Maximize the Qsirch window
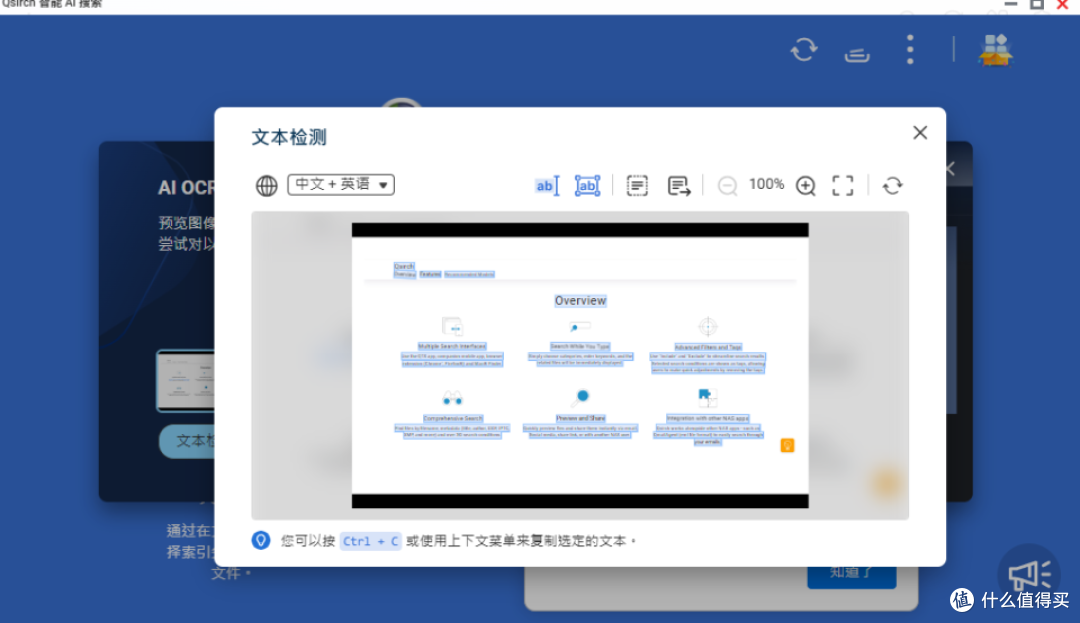Viewport: 1080px width, 623px height. (x=1037, y=4)
